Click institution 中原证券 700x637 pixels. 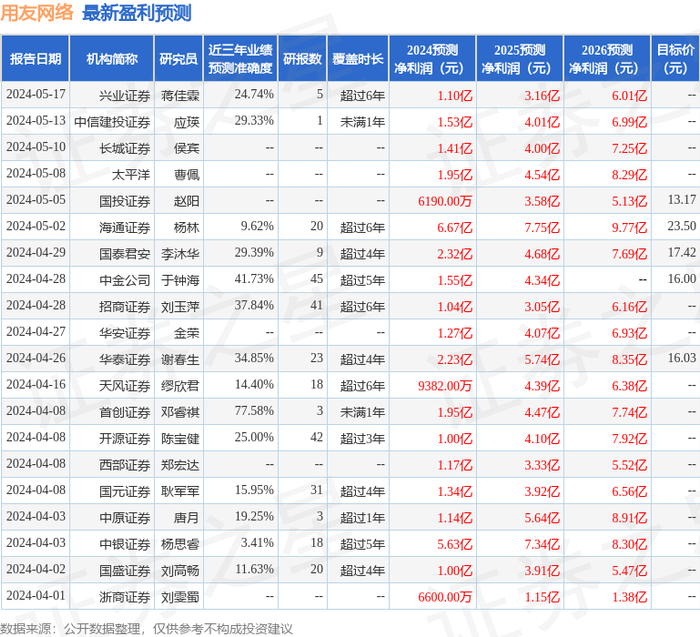coord(125,517)
